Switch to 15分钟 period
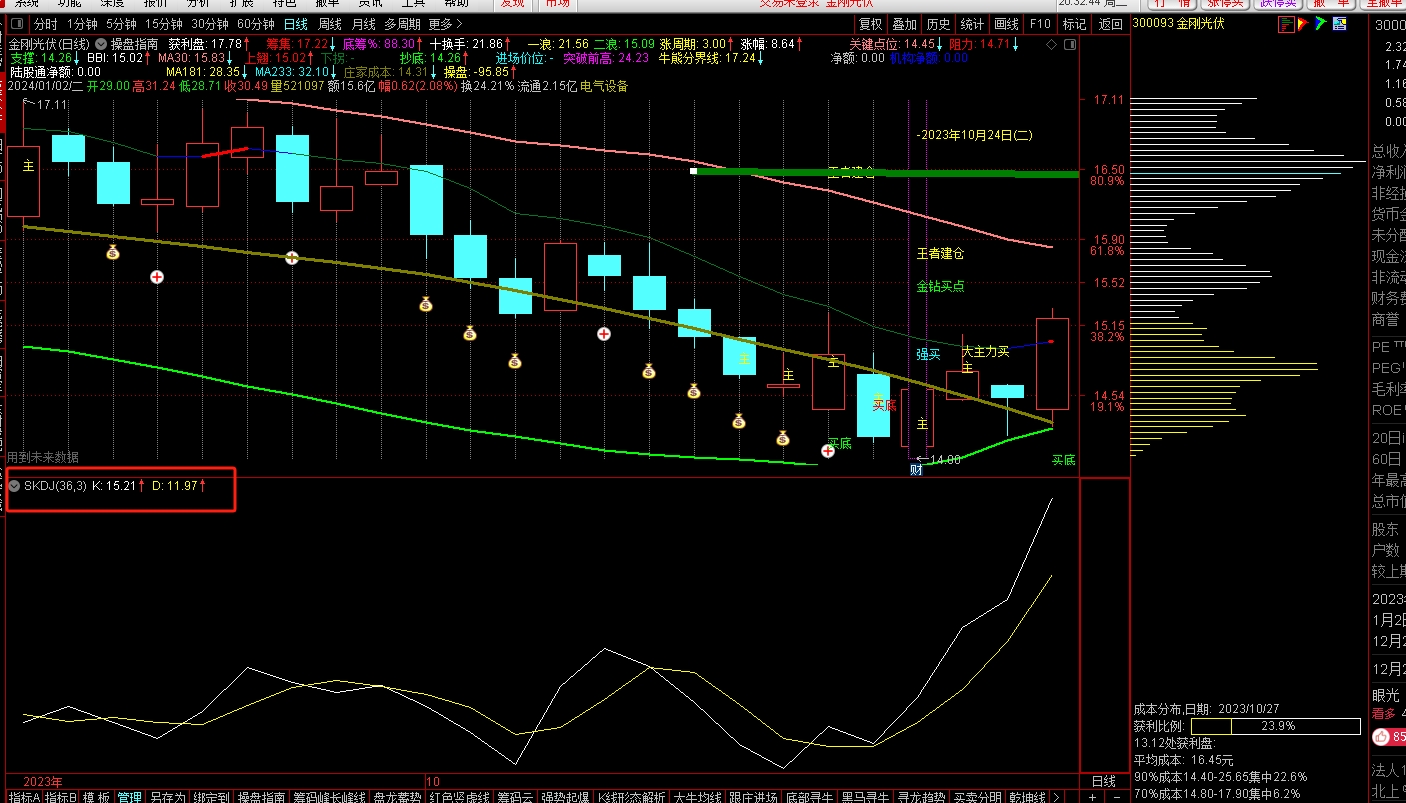This screenshot has height=803, width=1406. (163, 24)
